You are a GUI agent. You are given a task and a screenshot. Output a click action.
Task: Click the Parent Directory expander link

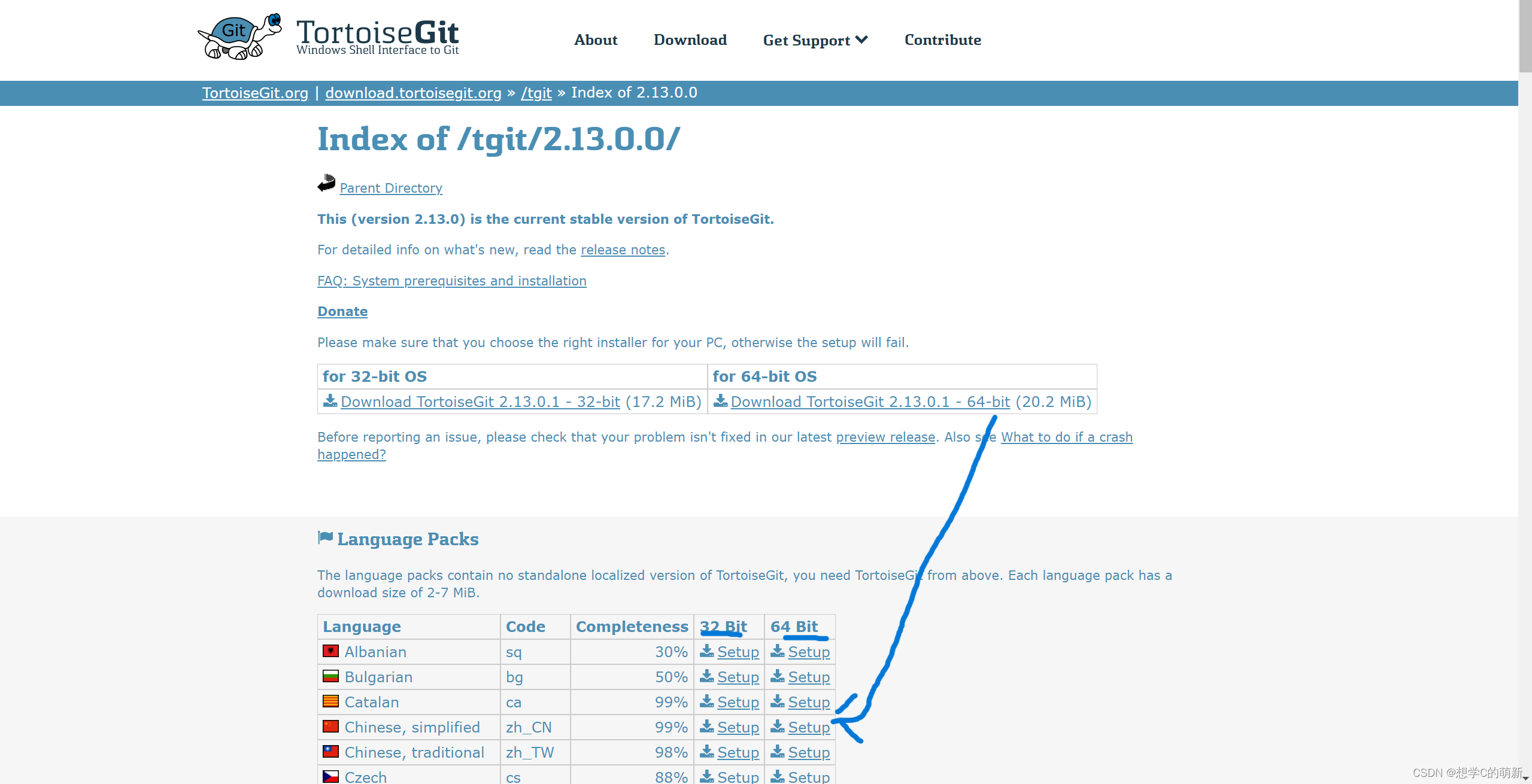[x=390, y=187]
